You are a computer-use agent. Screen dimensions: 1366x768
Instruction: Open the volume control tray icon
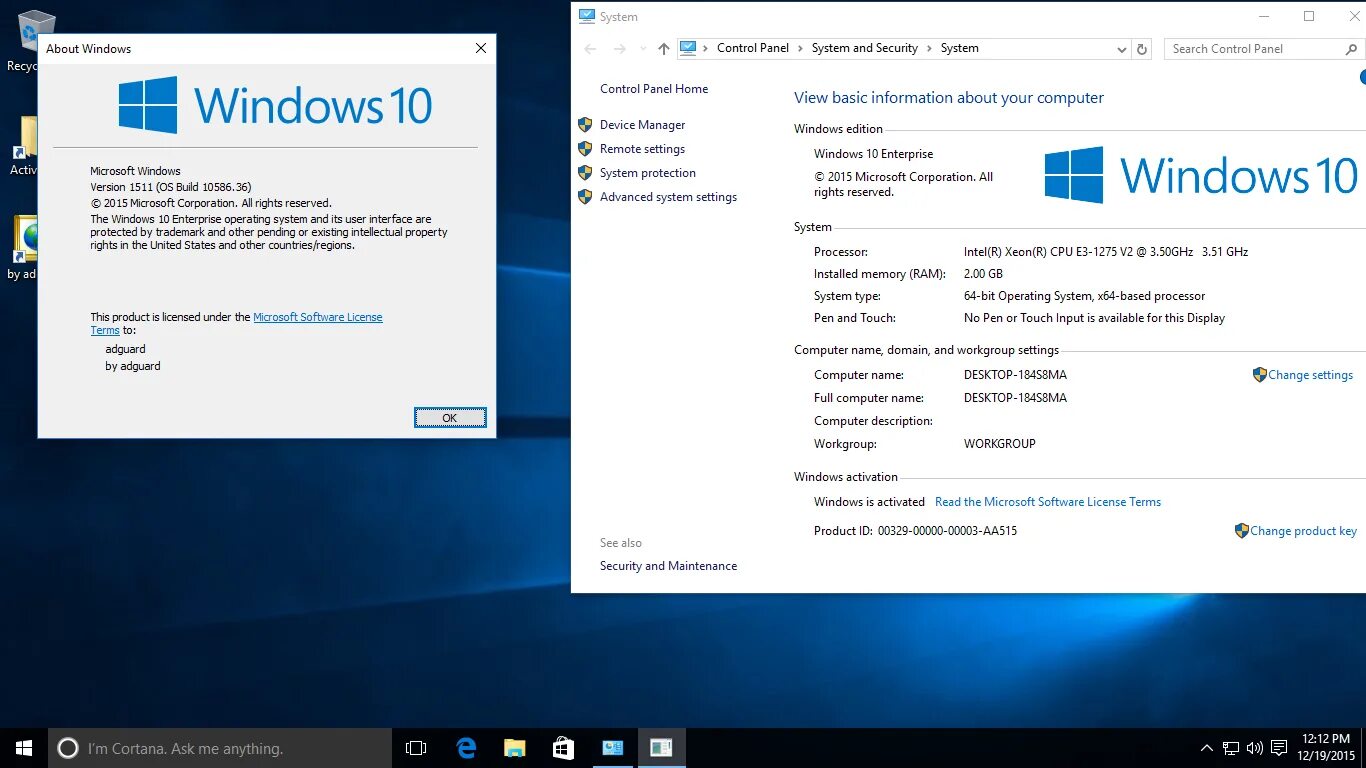tap(1255, 748)
